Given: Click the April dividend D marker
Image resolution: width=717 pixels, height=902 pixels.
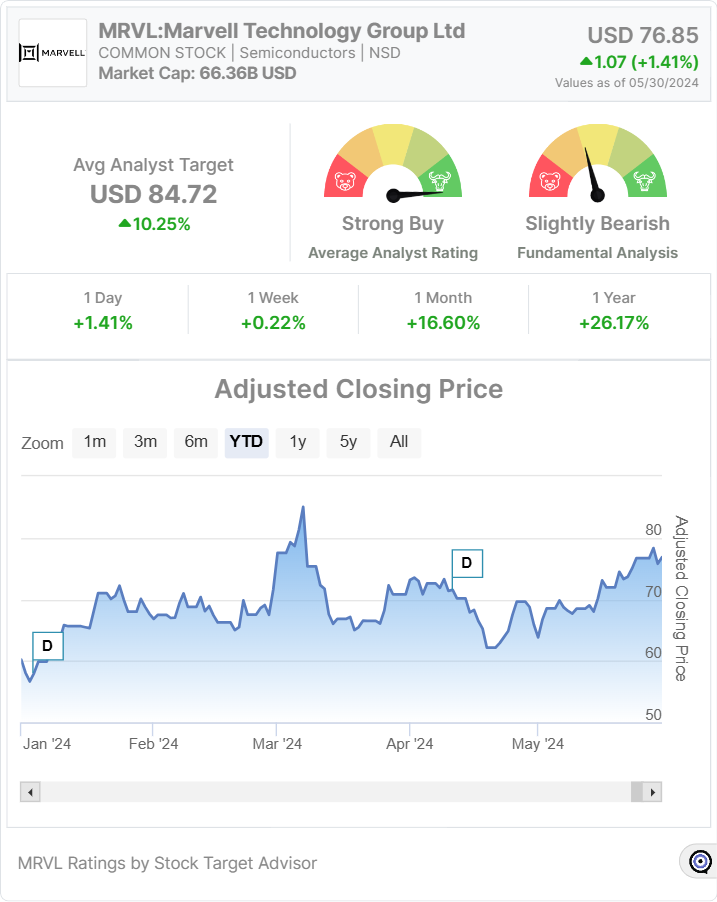Looking at the screenshot, I should [467, 564].
